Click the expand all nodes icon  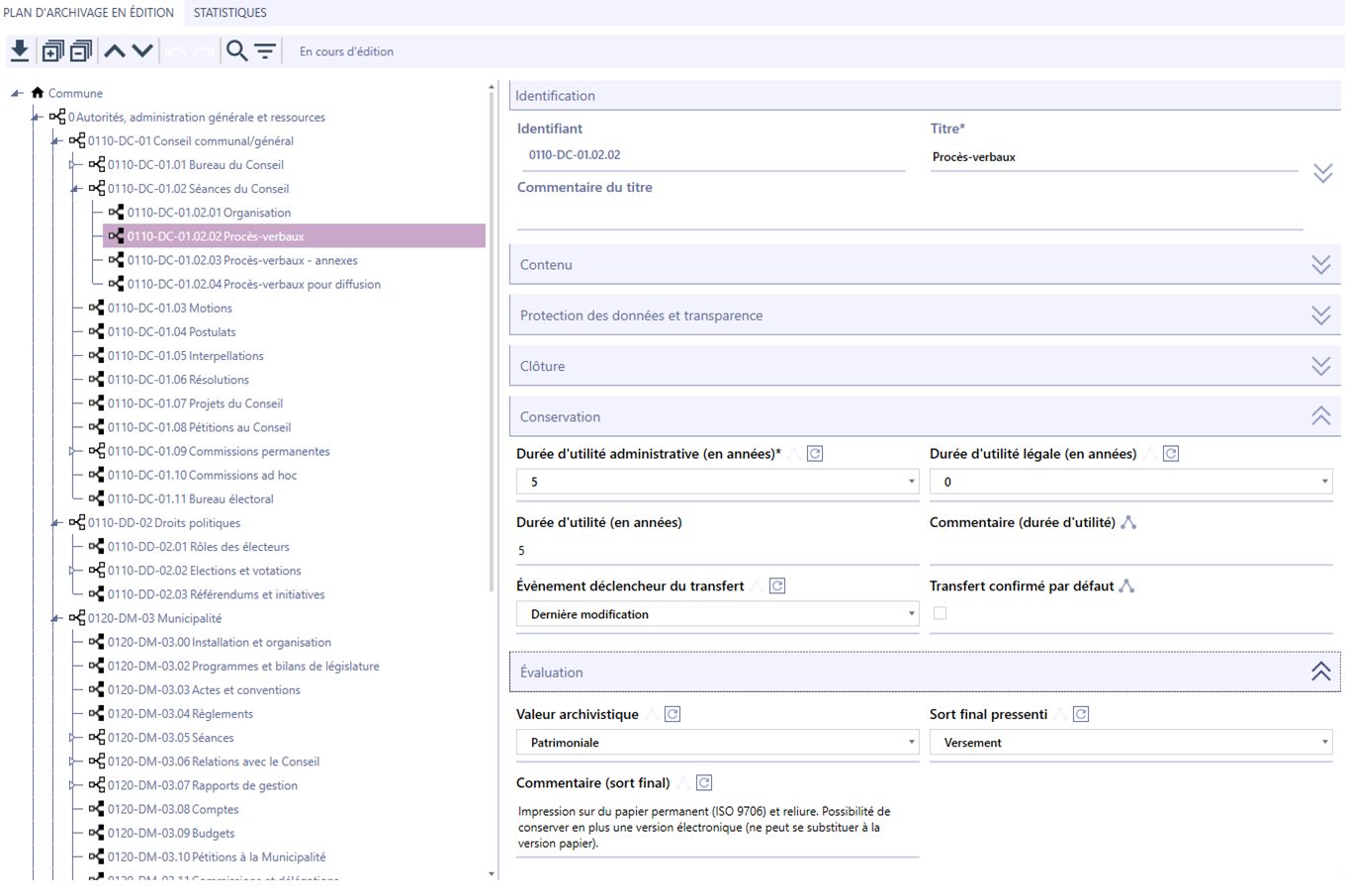[52, 50]
